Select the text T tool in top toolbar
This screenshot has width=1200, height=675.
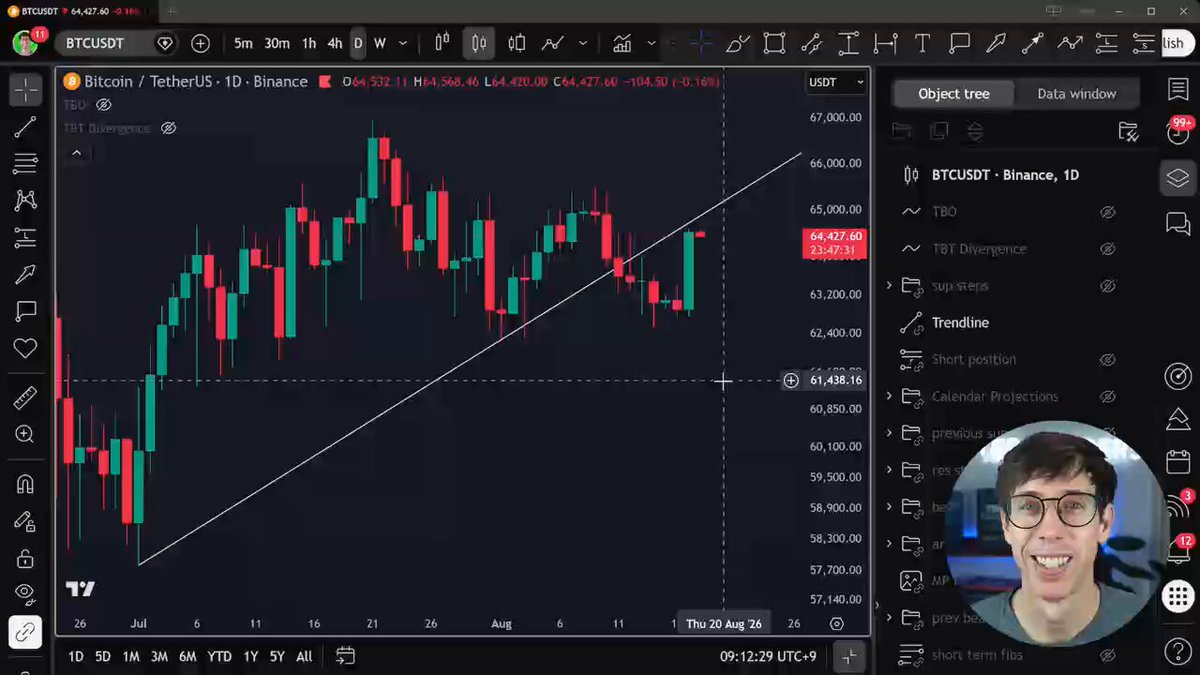pos(922,43)
